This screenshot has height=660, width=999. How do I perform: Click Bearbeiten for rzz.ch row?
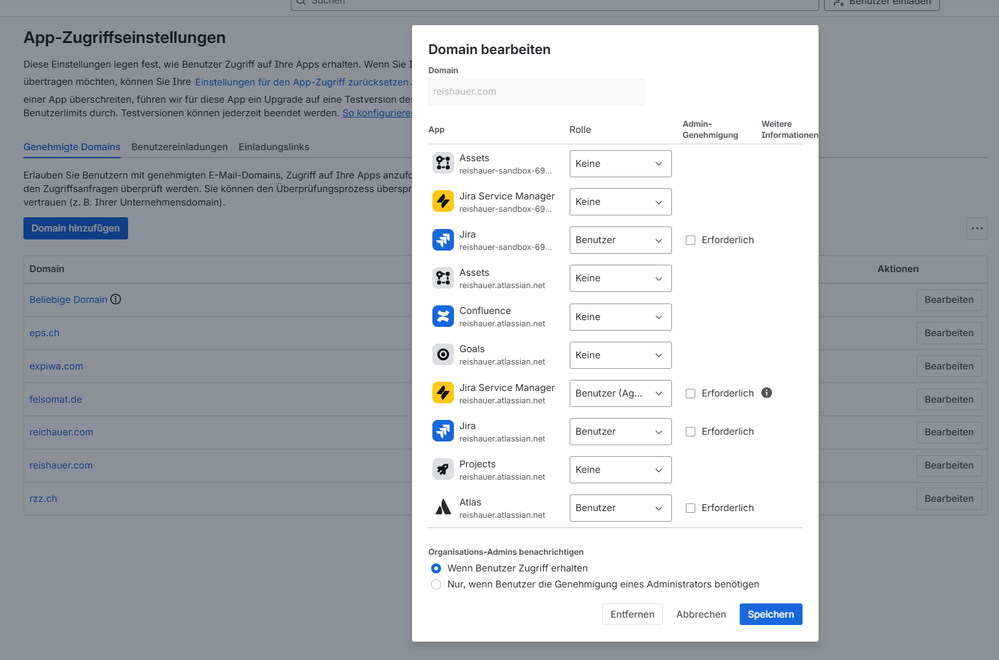tap(949, 498)
